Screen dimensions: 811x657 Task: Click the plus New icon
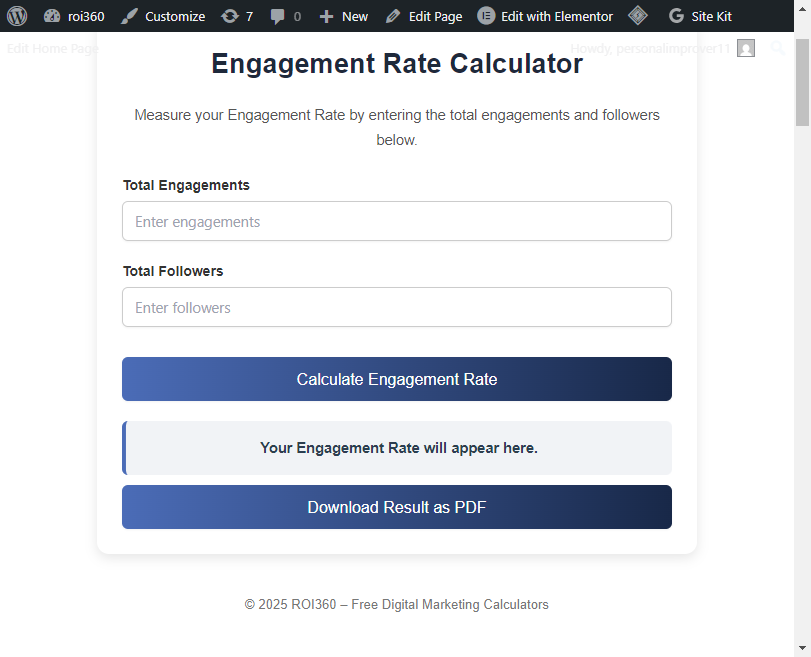326,16
